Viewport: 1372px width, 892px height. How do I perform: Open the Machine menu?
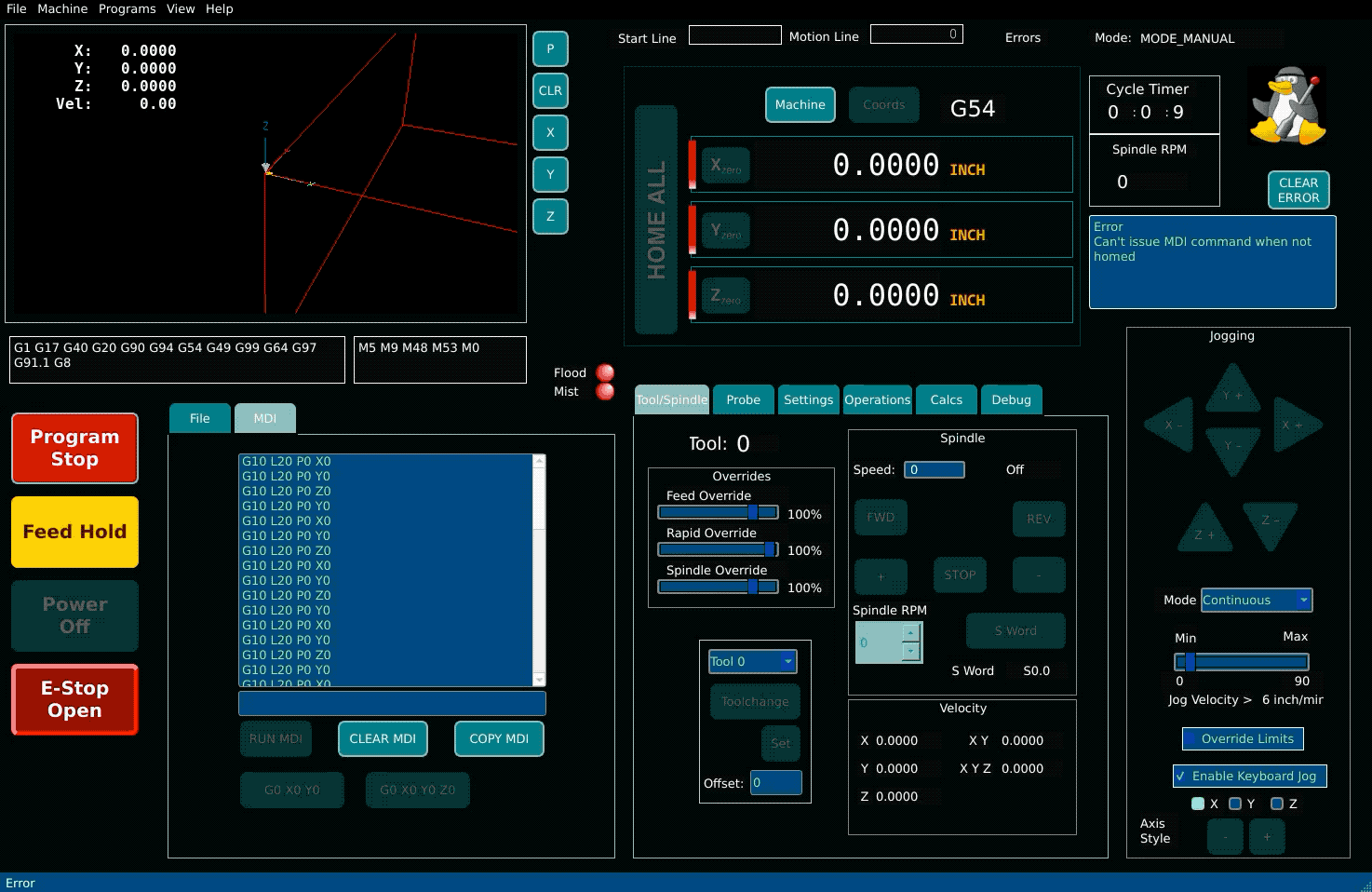(62, 8)
